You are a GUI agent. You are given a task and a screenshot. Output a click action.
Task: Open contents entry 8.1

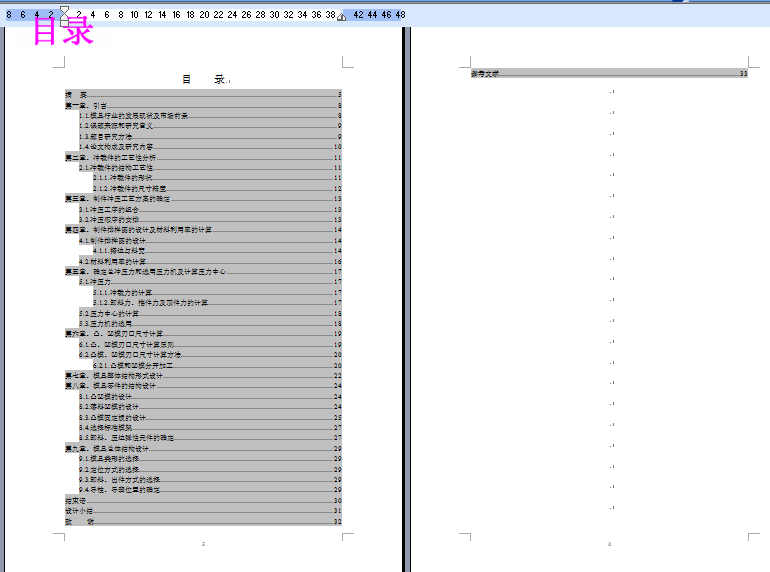tap(210, 397)
